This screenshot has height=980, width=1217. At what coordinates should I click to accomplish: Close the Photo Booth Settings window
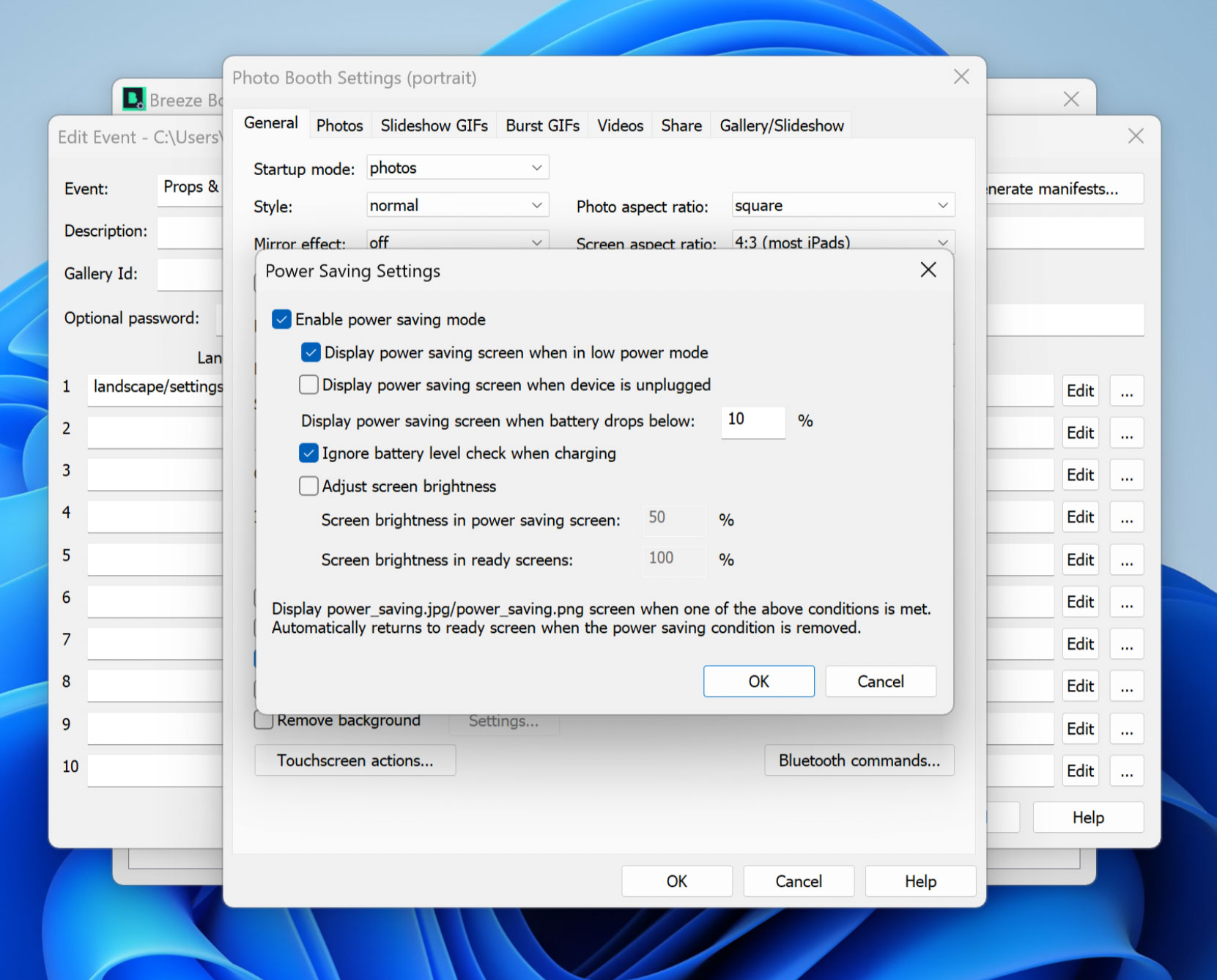[x=961, y=77]
